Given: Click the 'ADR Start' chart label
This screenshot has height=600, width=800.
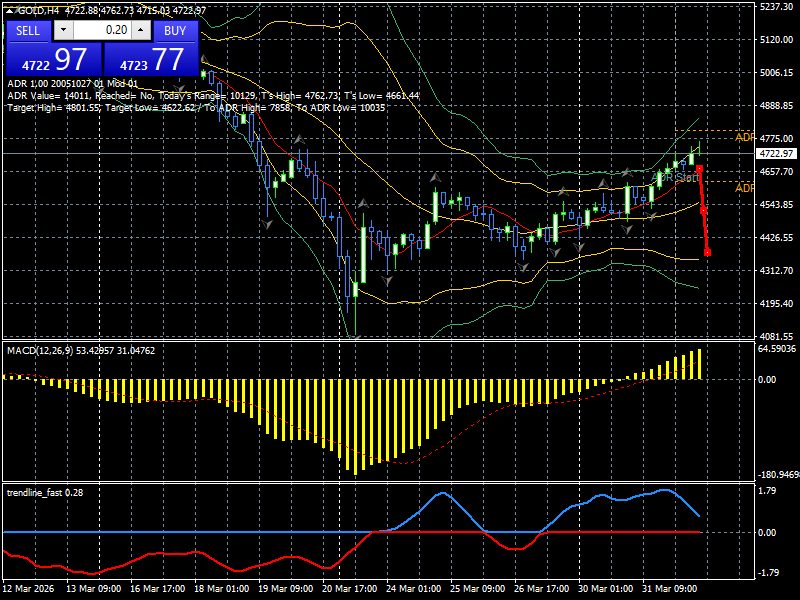Looking at the screenshot, I should tap(675, 177).
